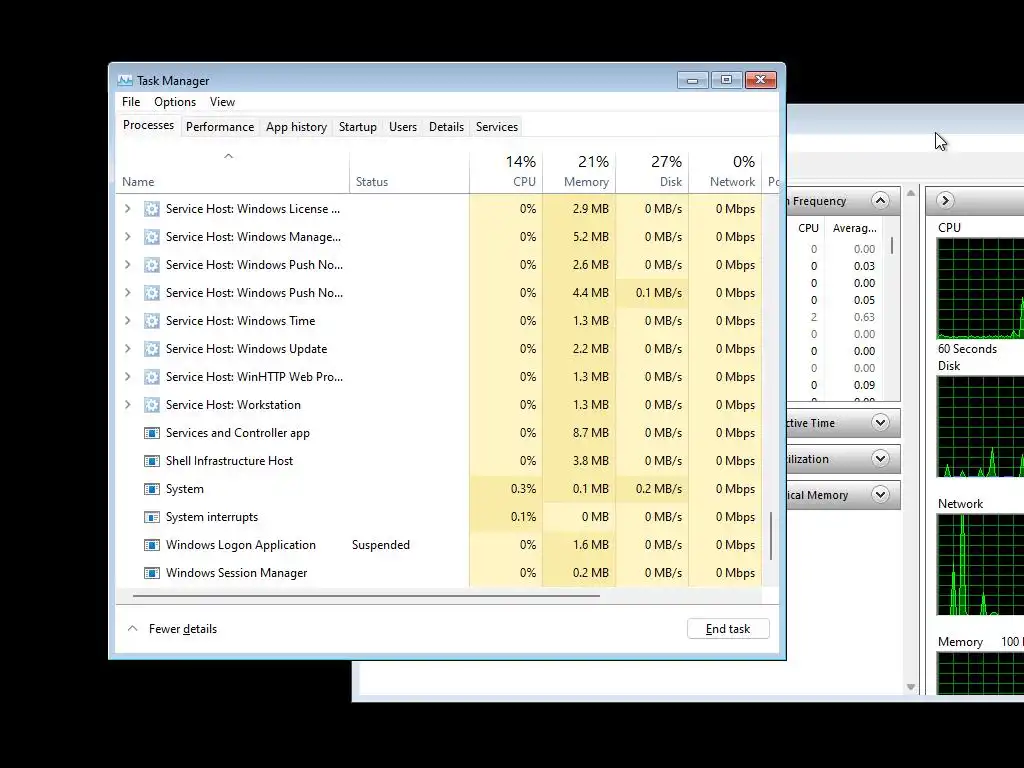Click the Network graph in Resource Monitor
This screenshot has width=1024, height=768.
[x=980, y=565]
